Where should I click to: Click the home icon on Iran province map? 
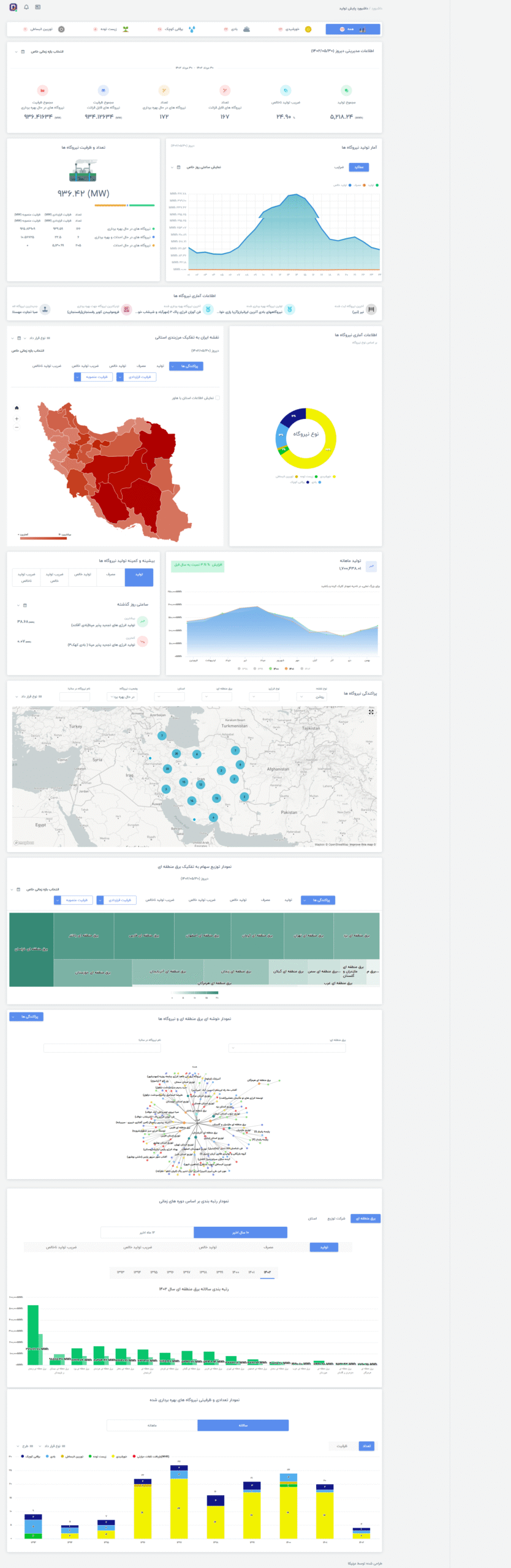17,407
